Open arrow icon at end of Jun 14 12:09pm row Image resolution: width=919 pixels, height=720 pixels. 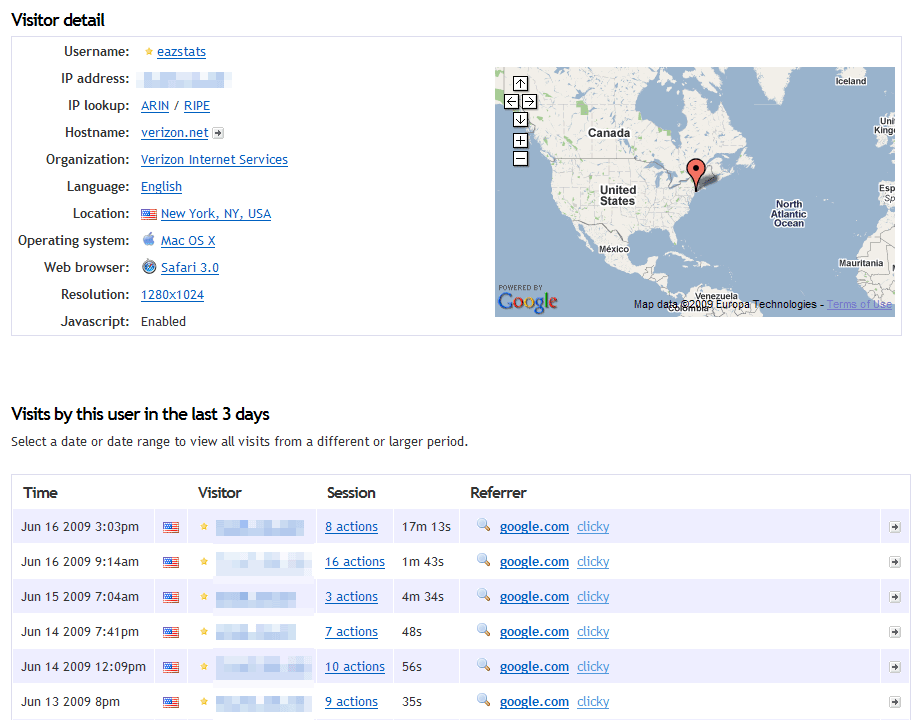894,667
